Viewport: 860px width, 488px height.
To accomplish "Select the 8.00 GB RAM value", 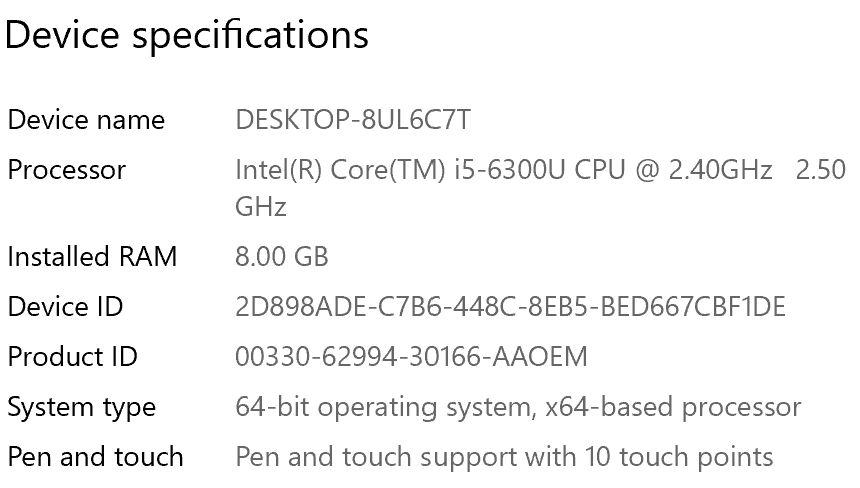I will 281,257.
